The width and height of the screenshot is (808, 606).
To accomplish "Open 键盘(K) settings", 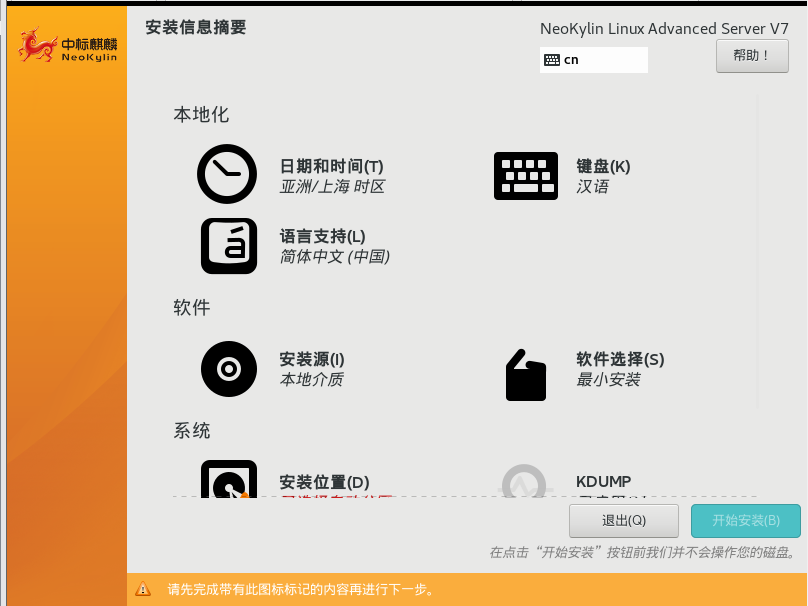I will click(603, 166).
